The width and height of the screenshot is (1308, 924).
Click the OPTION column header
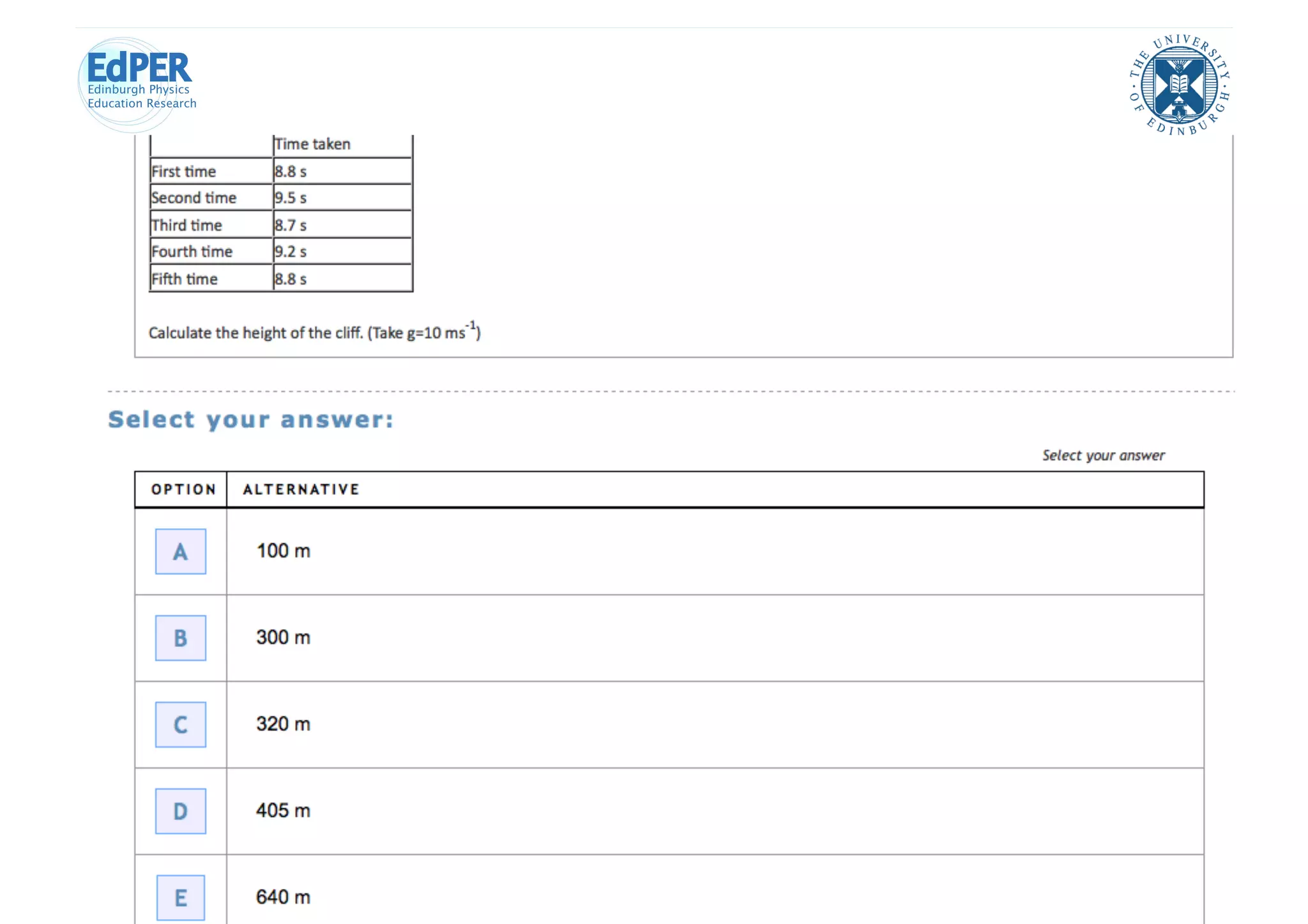(183, 489)
